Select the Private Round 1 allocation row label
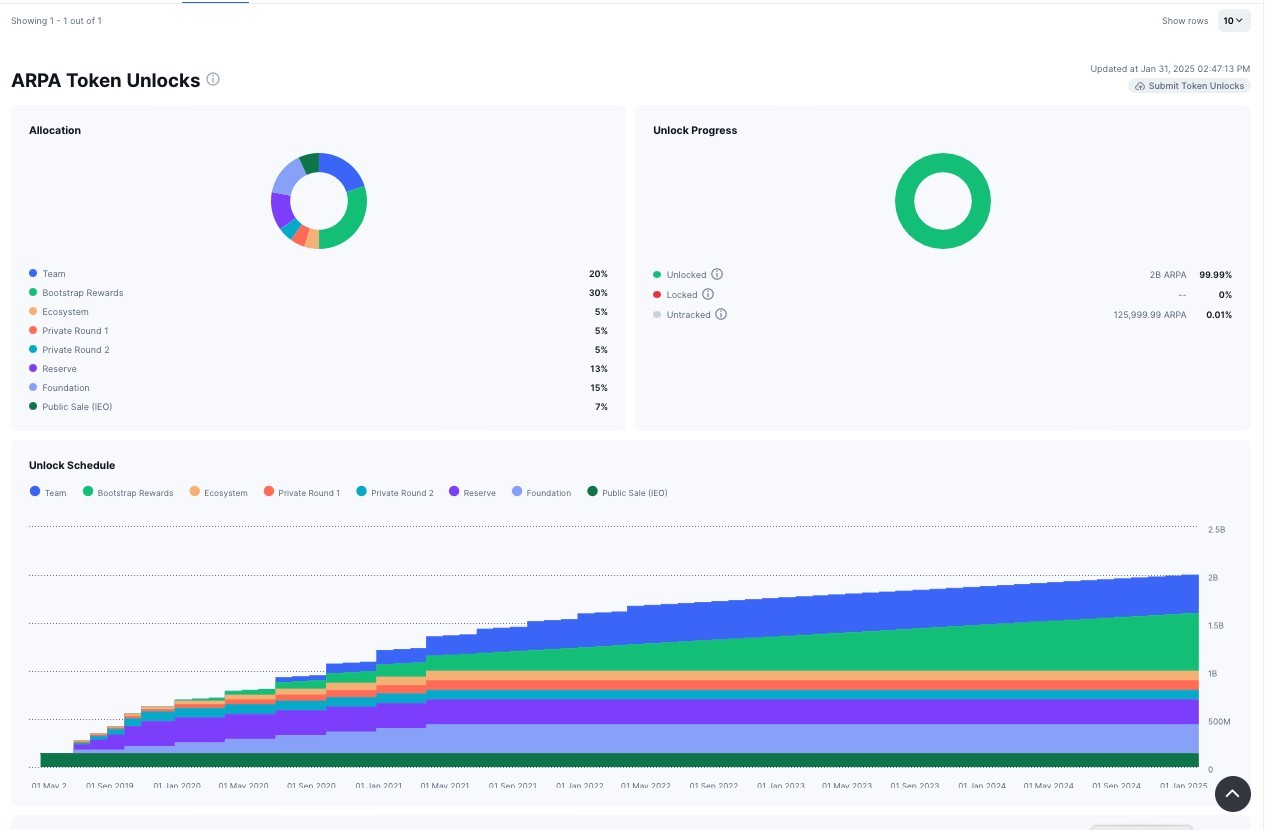The width and height of the screenshot is (1265, 830). pos(75,331)
